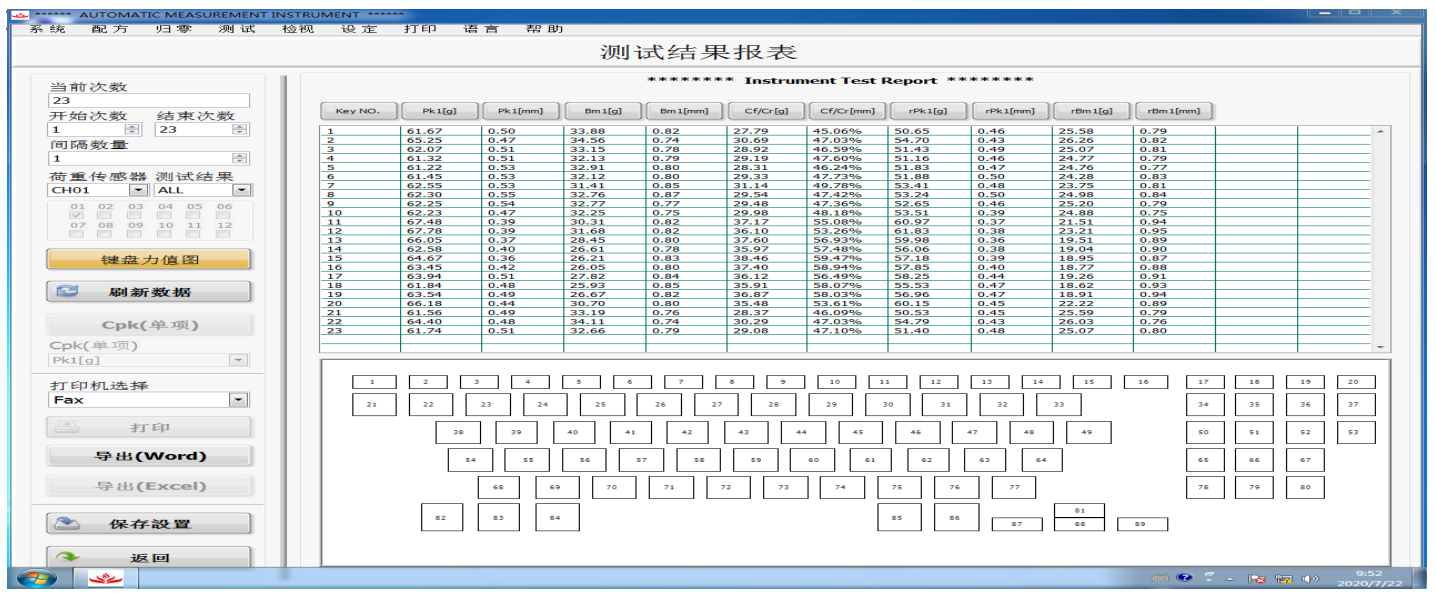Click the green return arrow icon on 返回
Image resolution: width=1436 pixels, height=600 pixels.
pyautogui.click(x=67, y=557)
